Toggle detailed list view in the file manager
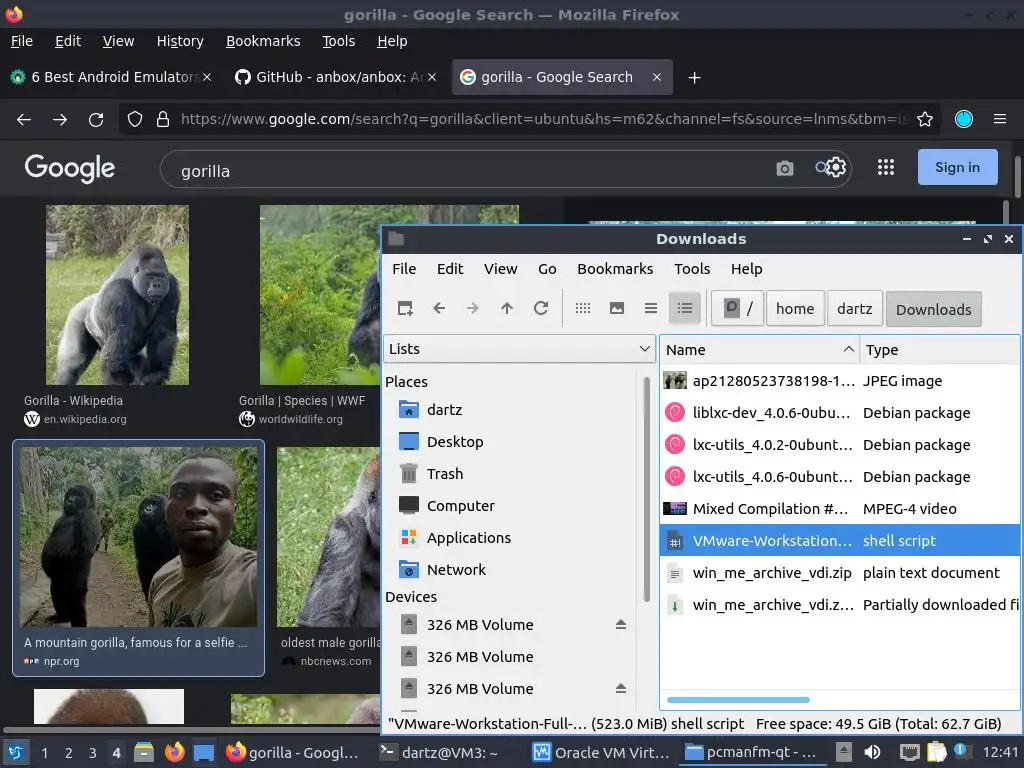The image size is (1024, 768). pyautogui.click(x=684, y=308)
